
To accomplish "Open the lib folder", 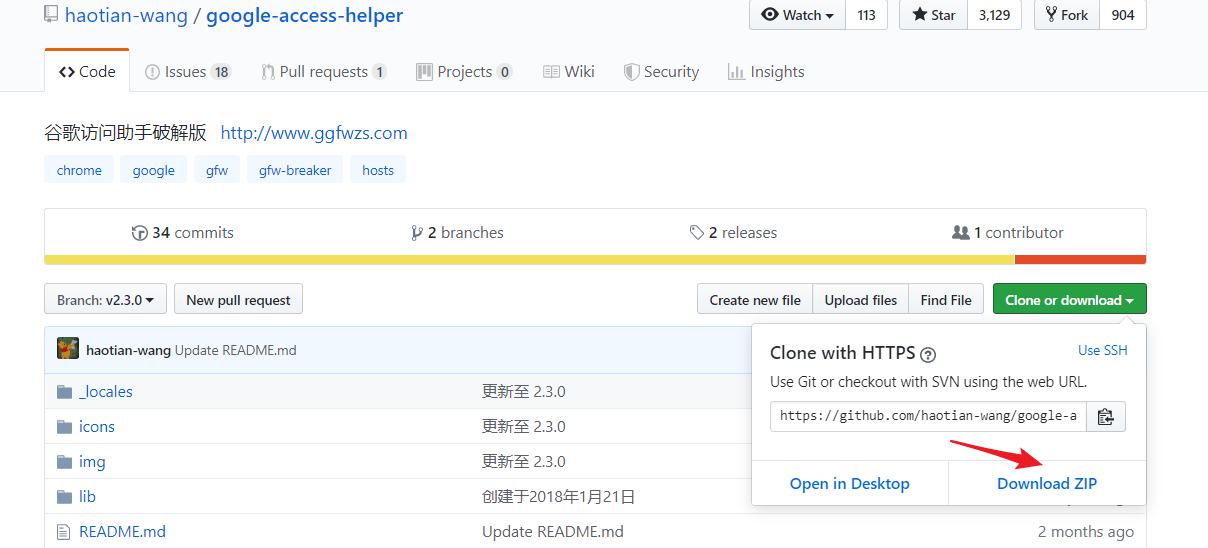I will click(x=87, y=496).
